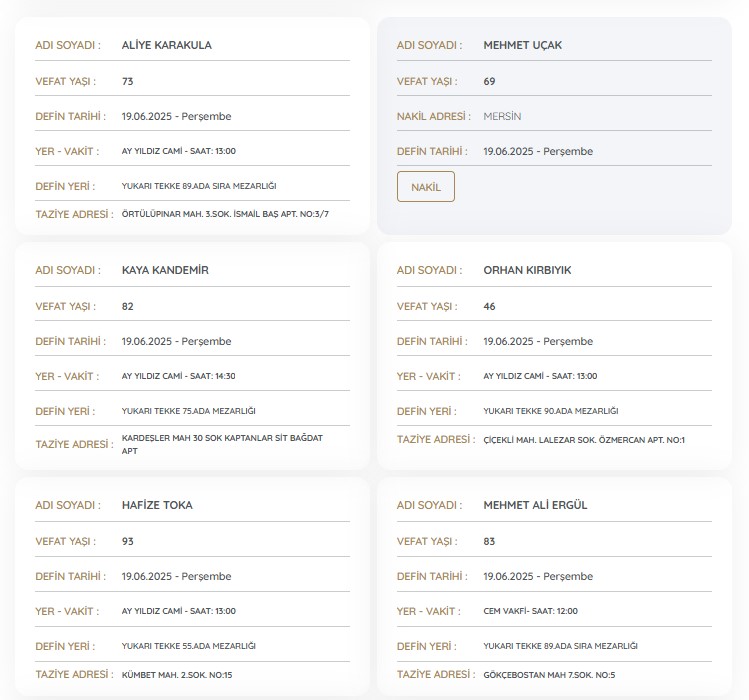Click the NAKİL button for Mehmet Uçak
Image resolution: width=749 pixels, height=700 pixels.
[x=426, y=187]
